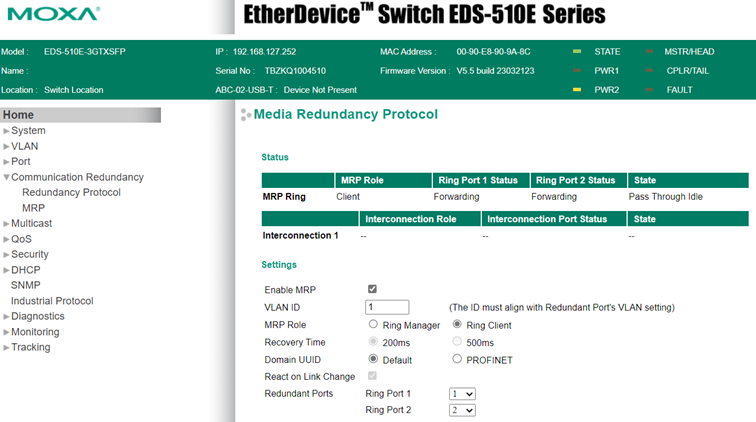The width and height of the screenshot is (756, 422).
Task: Click the Ring Port 1 Status header
Action: pyautogui.click(x=481, y=180)
